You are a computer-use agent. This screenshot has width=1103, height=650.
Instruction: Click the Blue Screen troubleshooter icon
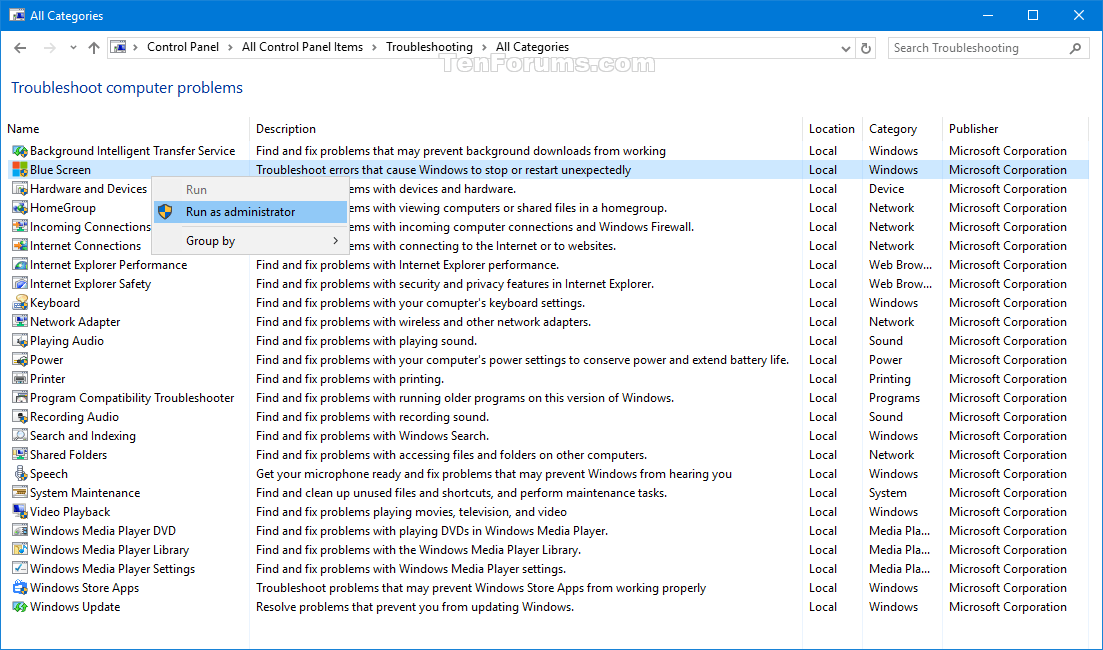pos(20,170)
